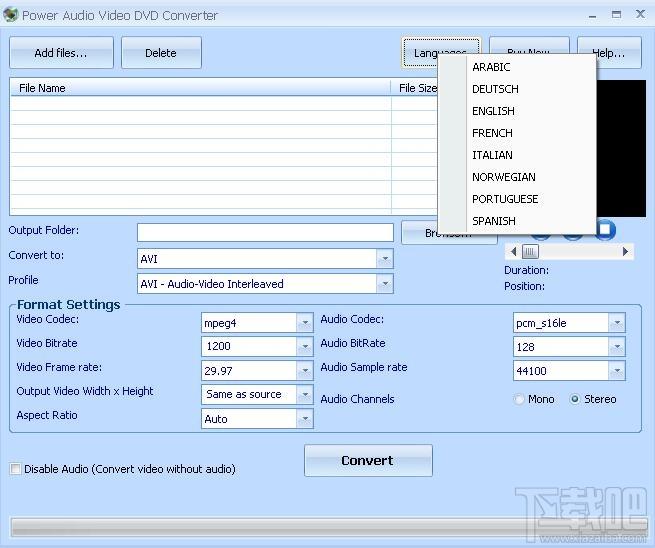Close the converter window
The image size is (655, 548).
coord(640,14)
